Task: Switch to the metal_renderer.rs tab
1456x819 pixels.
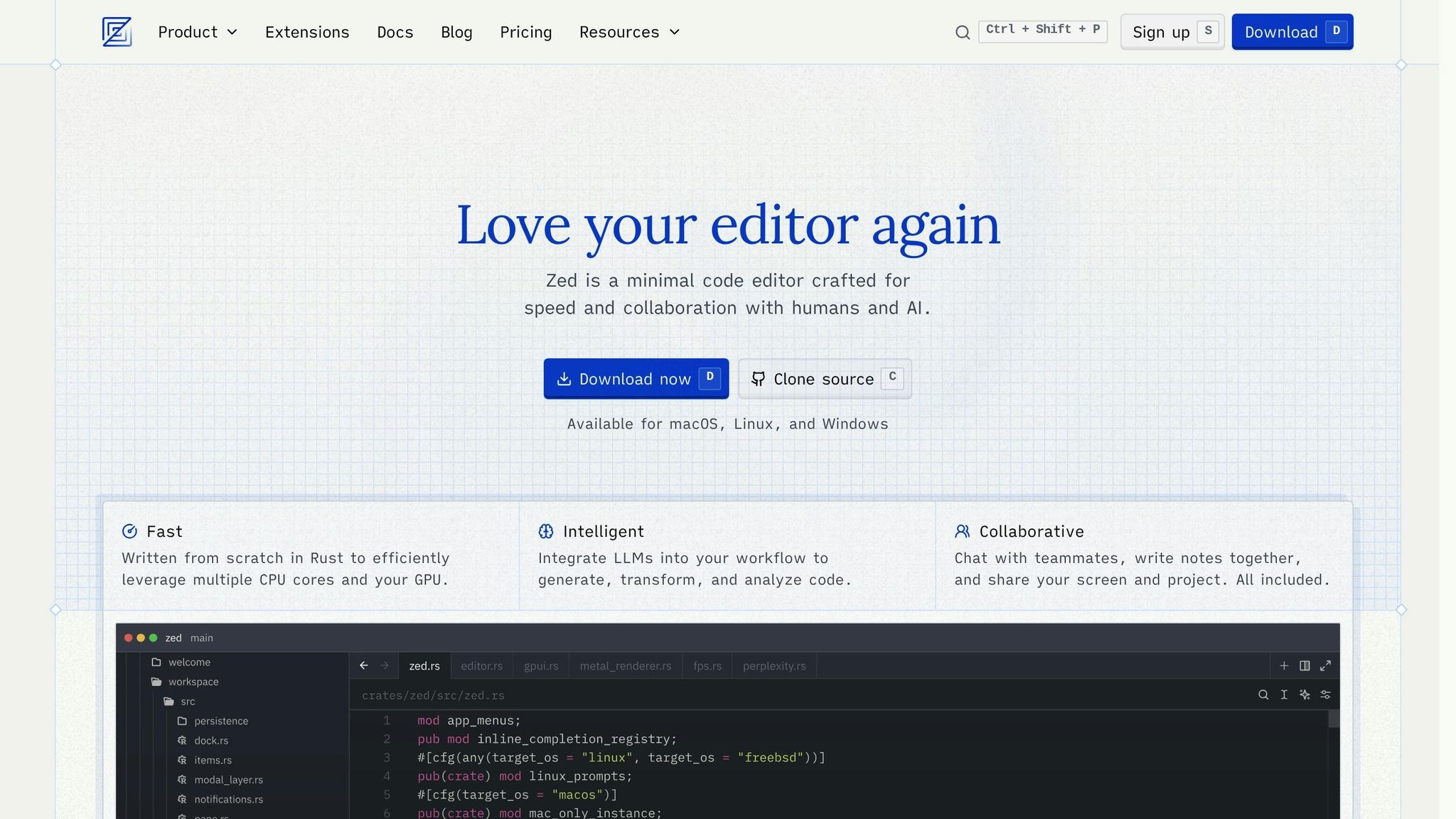Action: (626, 666)
